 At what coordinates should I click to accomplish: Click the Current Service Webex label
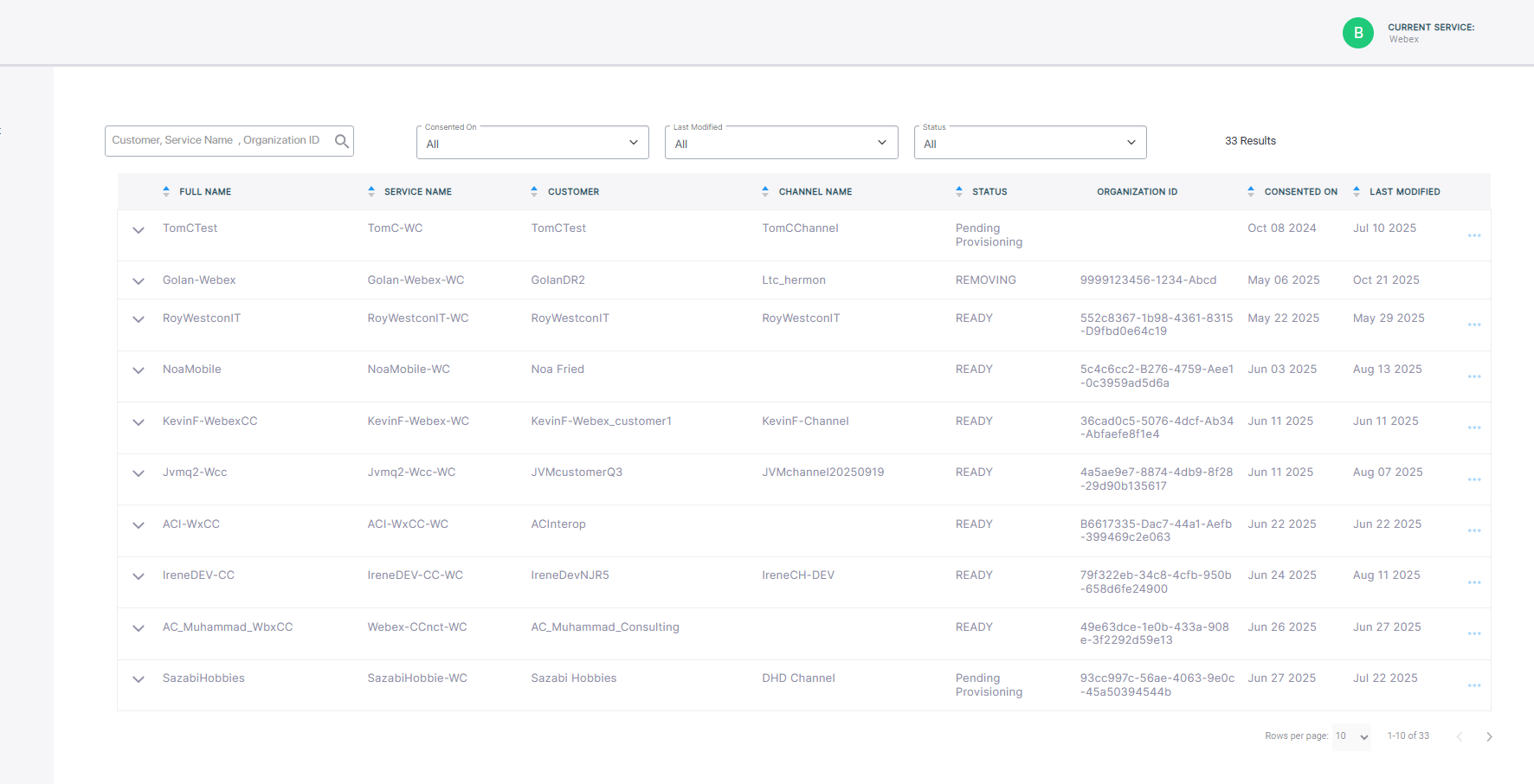(x=1430, y=33)
